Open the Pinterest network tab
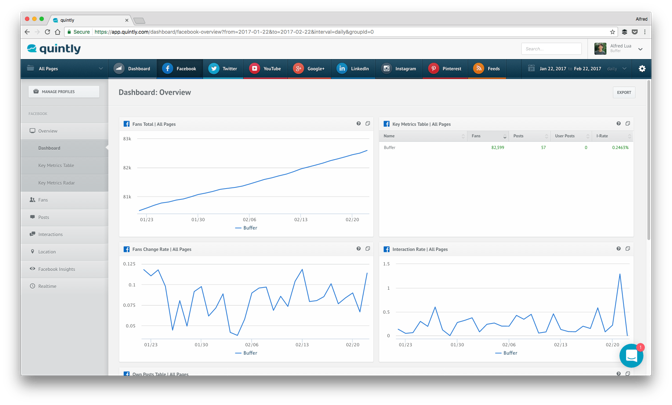Viewport: 672px width, 405px height. point(445,69)
